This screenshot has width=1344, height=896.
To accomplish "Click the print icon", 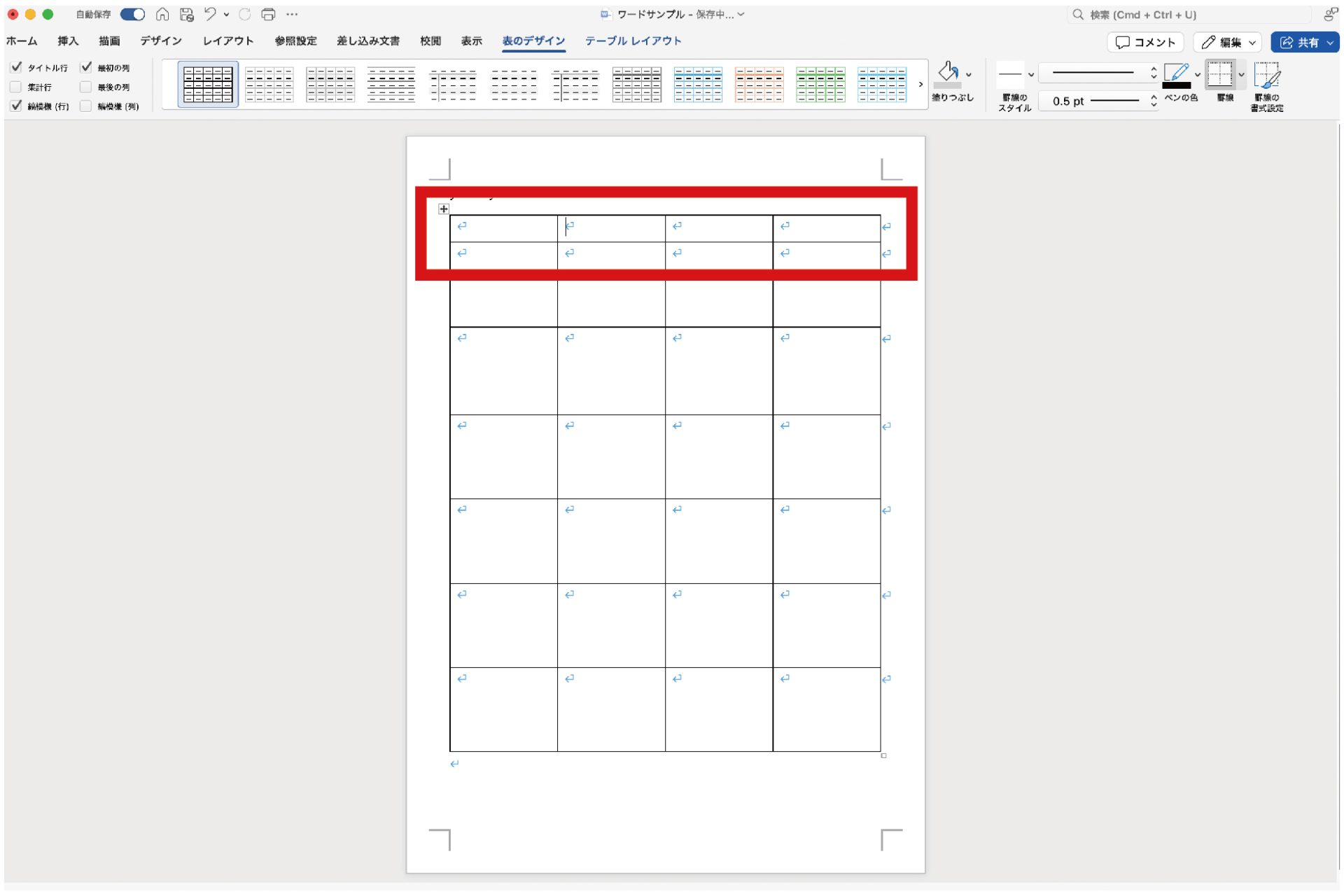I will (x=268, y=14).
